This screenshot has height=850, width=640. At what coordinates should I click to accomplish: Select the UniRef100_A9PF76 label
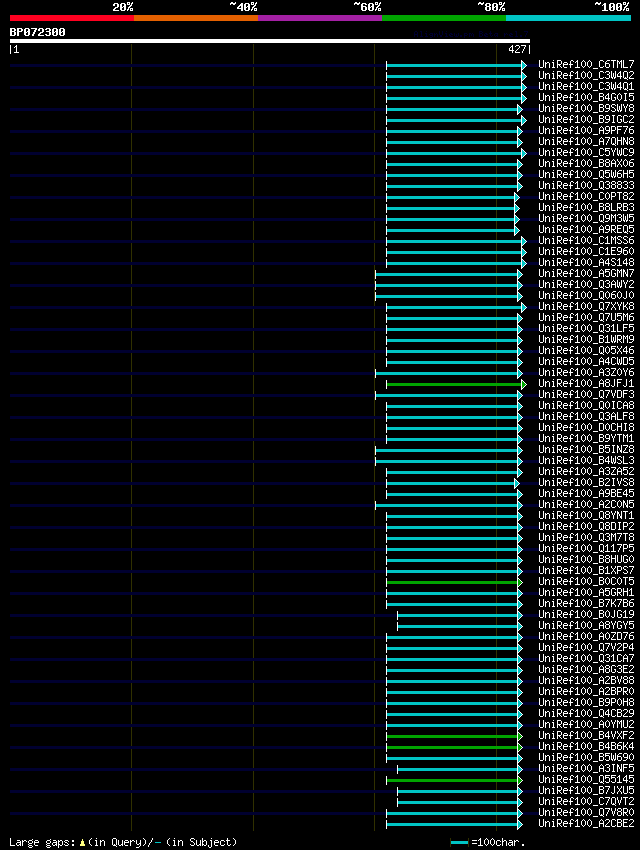[586, 131]
